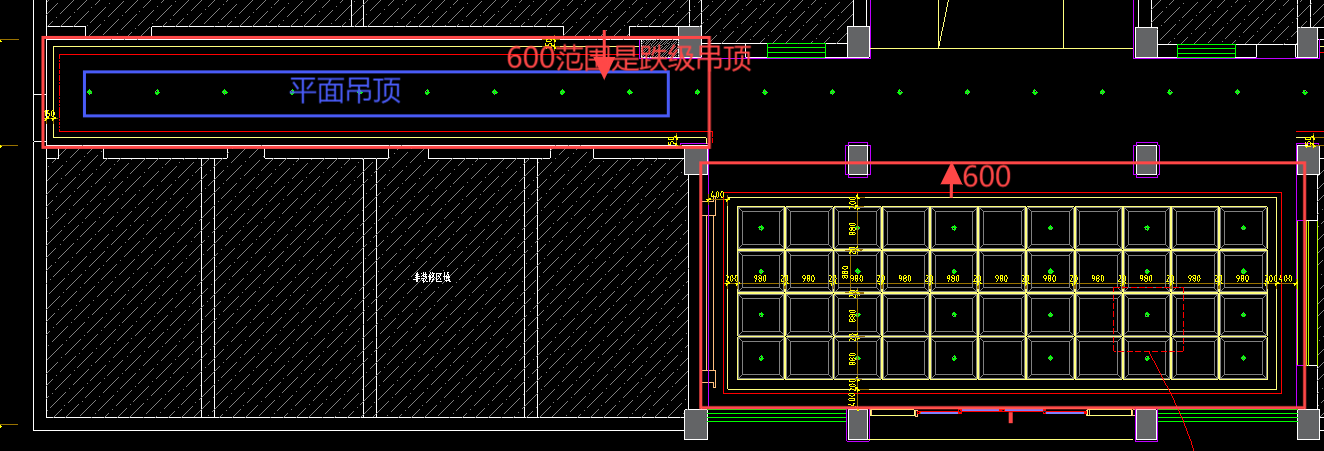Click the blue '平面吊顶' text label
Image resolution: width=1324 pixels, height=451 pixels.
pos(345,91)
